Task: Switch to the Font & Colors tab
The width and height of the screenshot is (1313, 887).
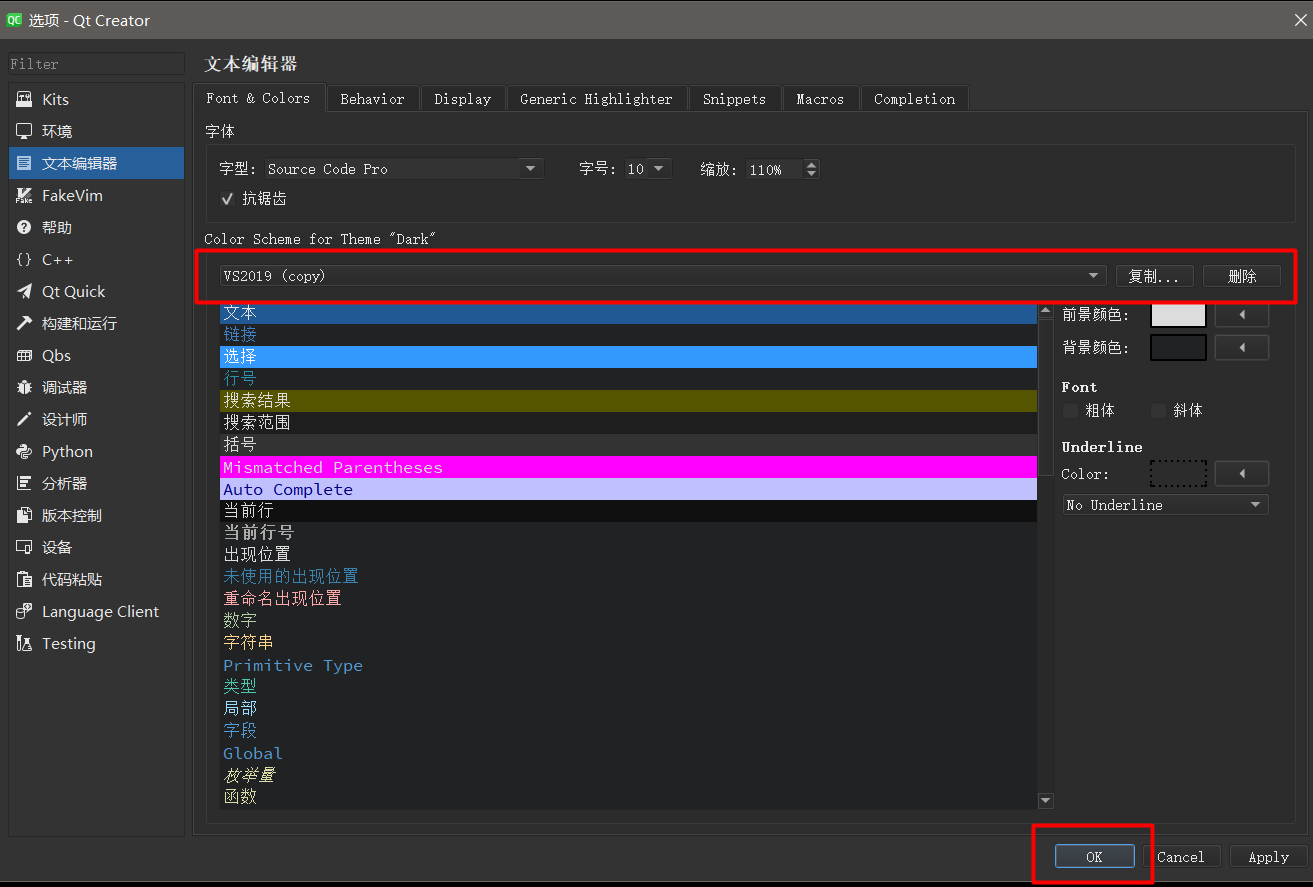Action: 258,98
